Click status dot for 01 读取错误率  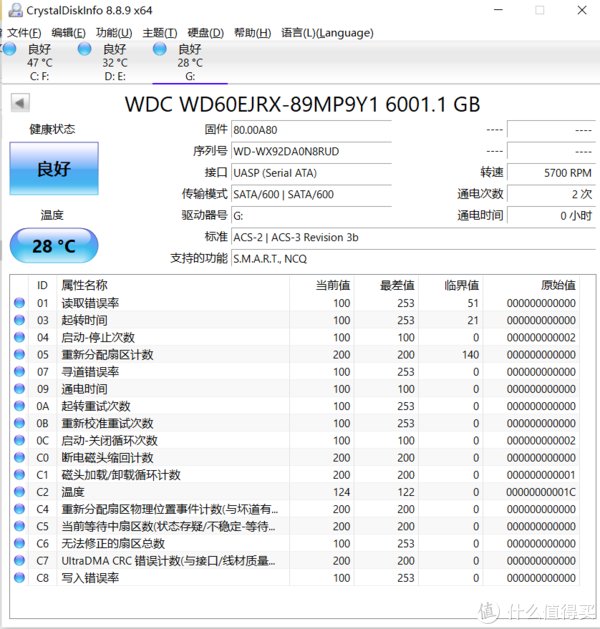(19, 303)
